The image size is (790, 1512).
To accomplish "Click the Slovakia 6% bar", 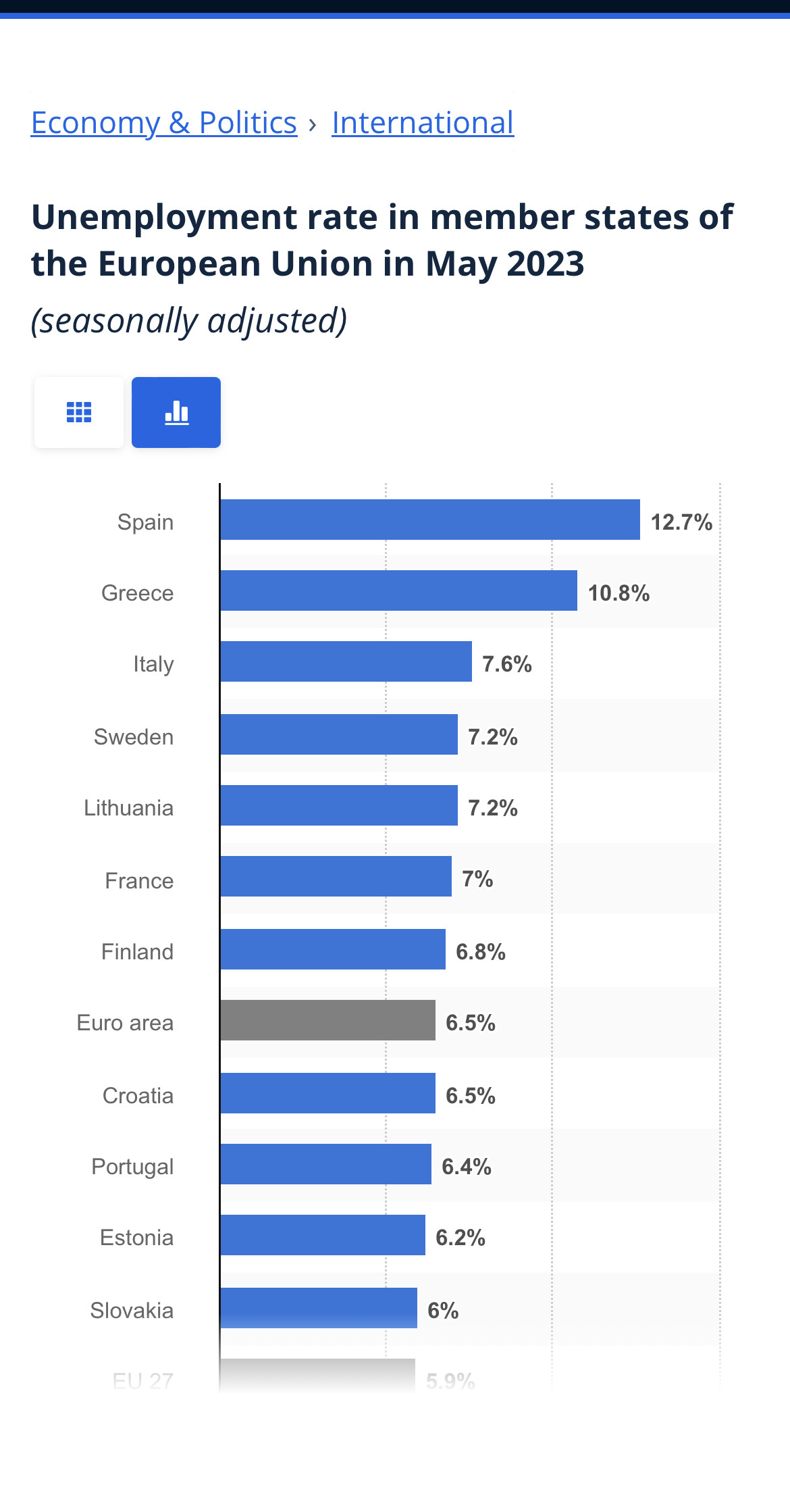I will pyautogui.click(x=319, y=1308).
